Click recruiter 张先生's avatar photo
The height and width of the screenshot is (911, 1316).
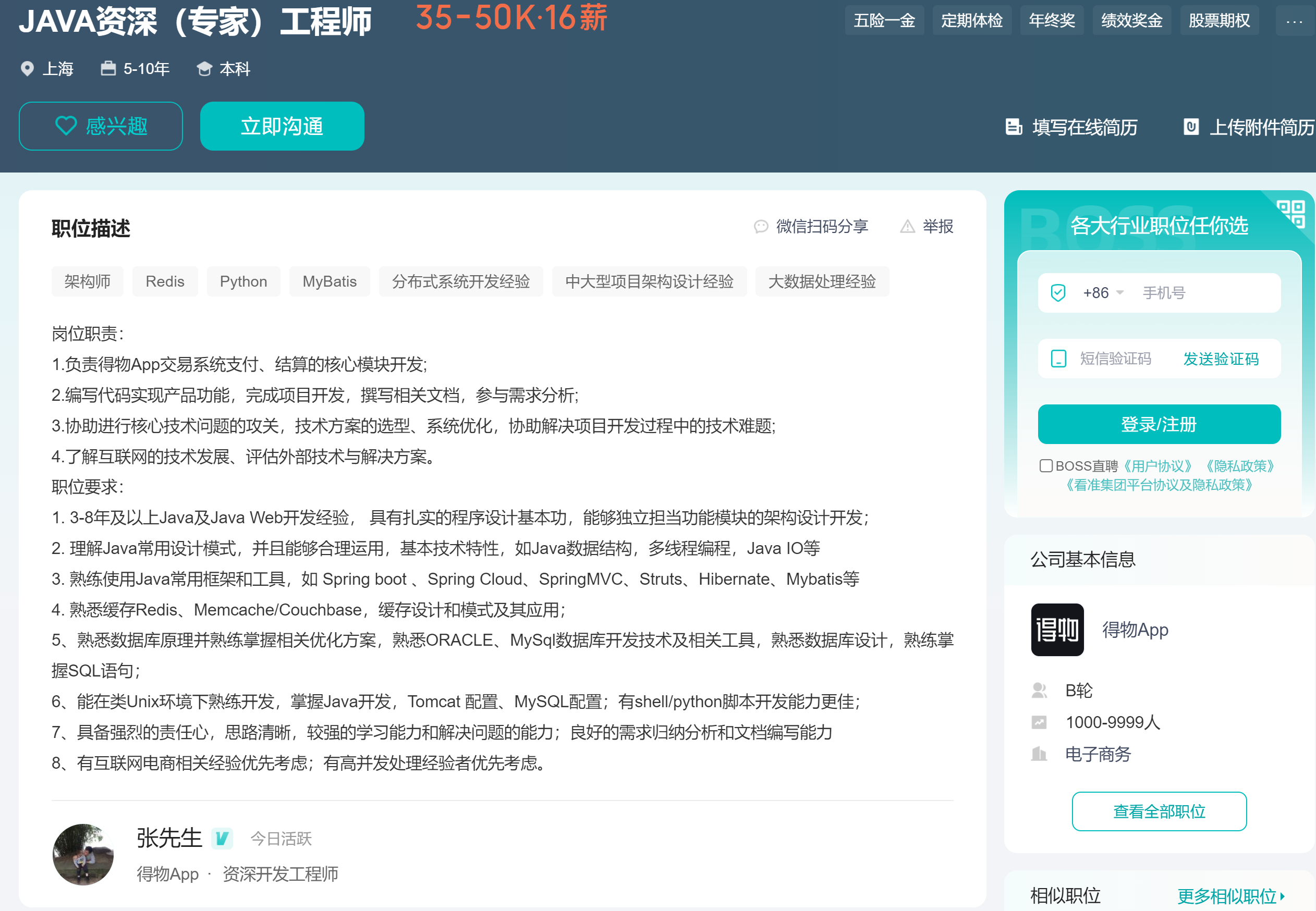[83, 855]
